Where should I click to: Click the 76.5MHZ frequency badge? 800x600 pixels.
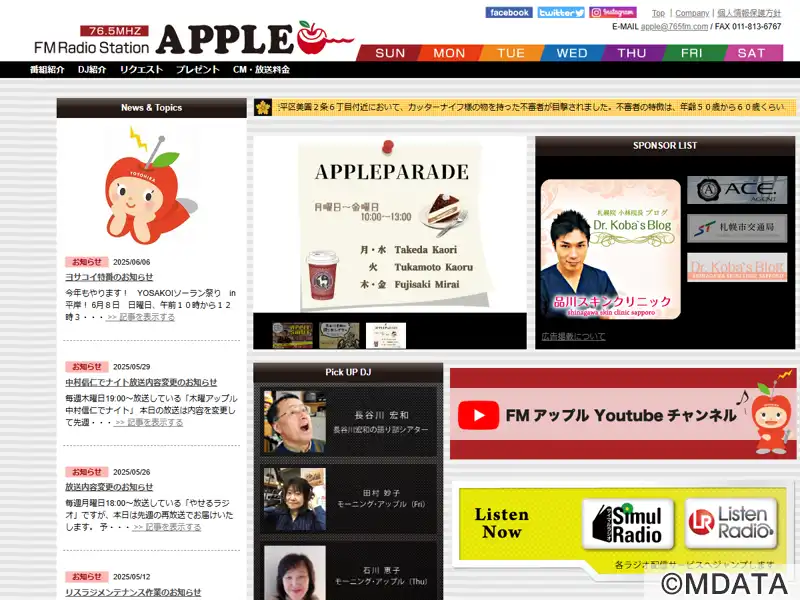114,31
